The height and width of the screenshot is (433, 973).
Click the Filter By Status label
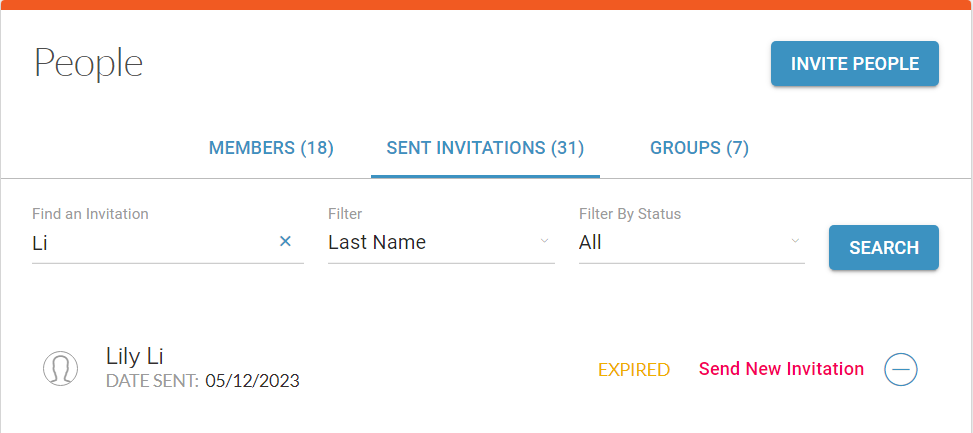630,214
